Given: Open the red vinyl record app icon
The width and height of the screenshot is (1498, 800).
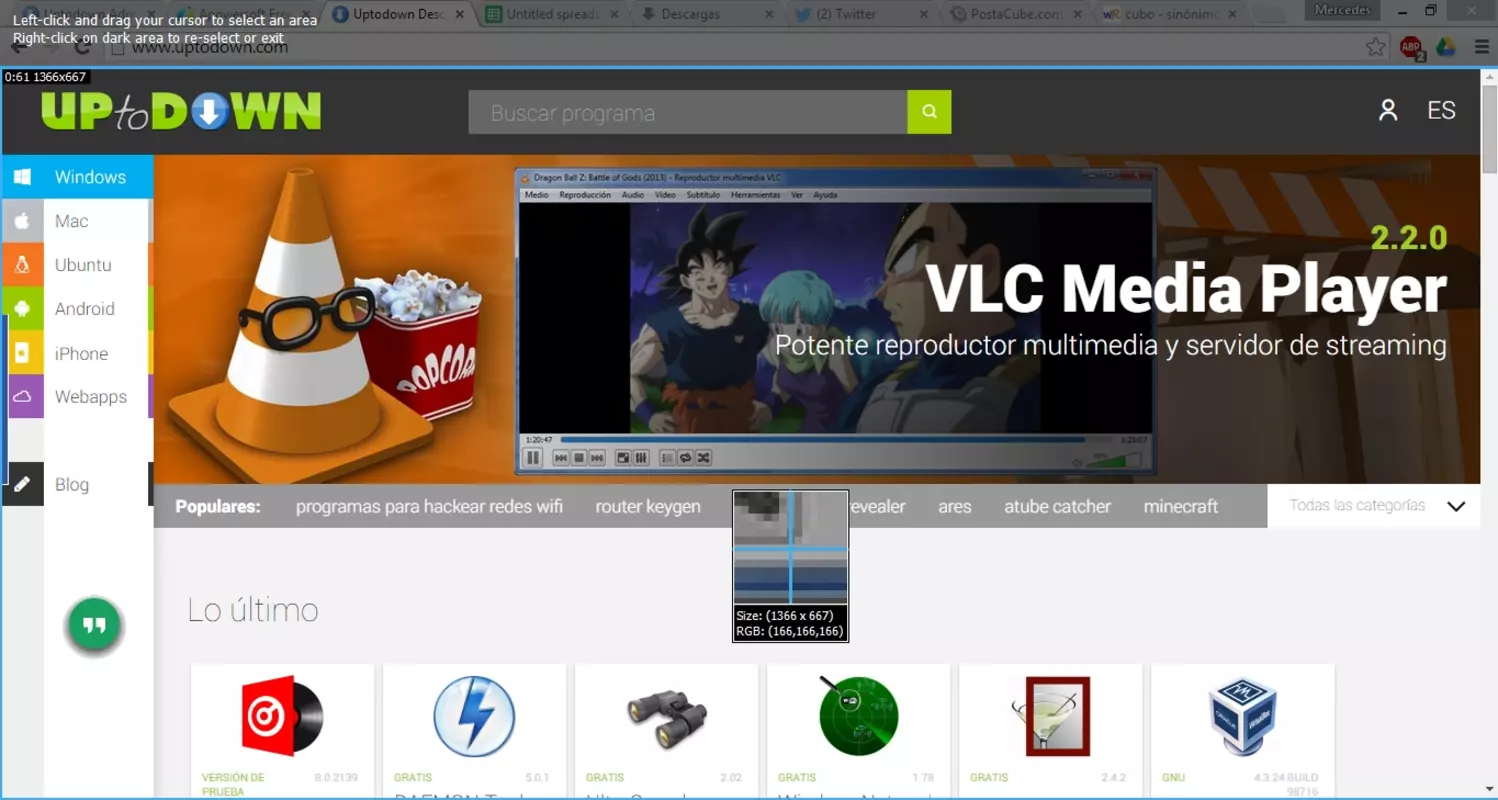Looking at the screenshot, I should pyautogui.click(x=282, y=715).
